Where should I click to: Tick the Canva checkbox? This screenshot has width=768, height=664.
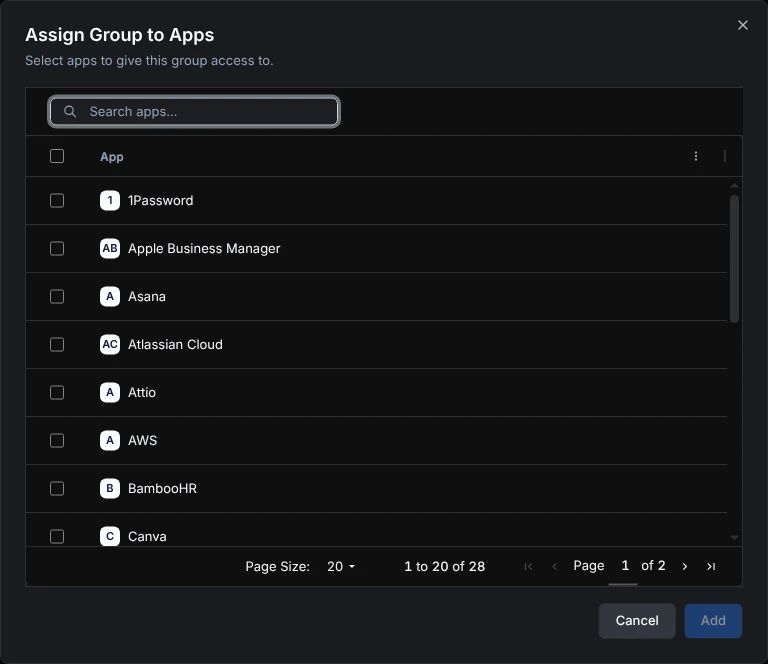tap(57, 536)
